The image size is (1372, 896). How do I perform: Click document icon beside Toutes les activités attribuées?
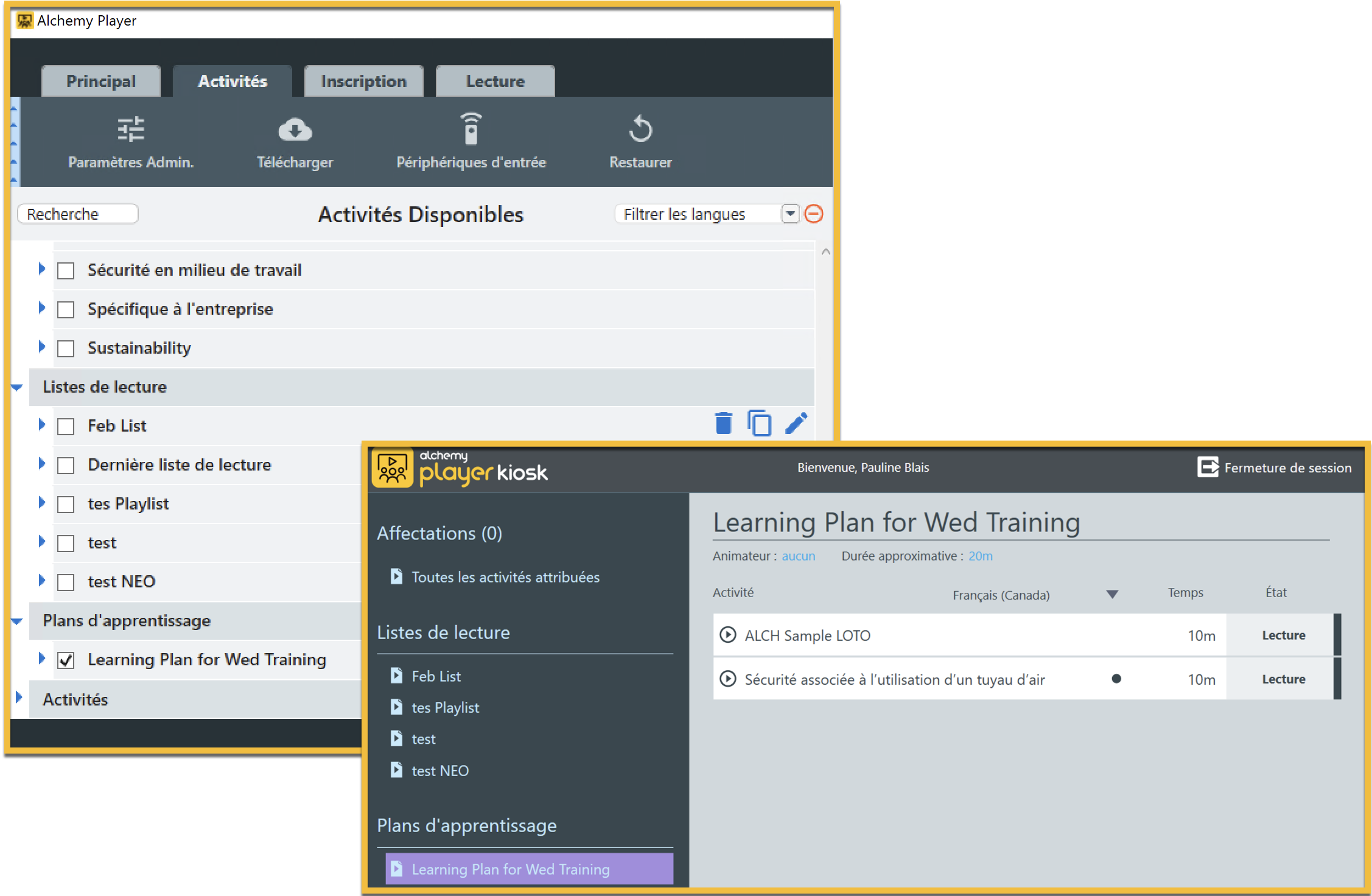396,576
